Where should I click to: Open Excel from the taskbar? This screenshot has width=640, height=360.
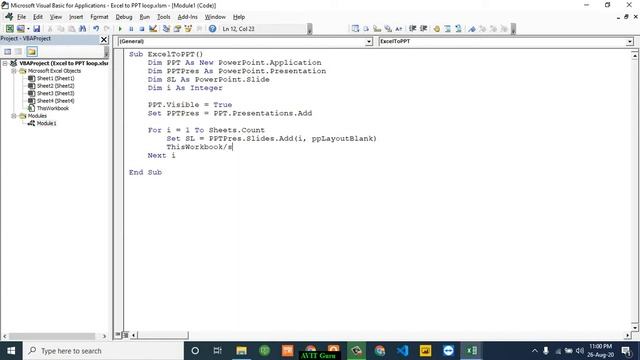click(471, 351)
